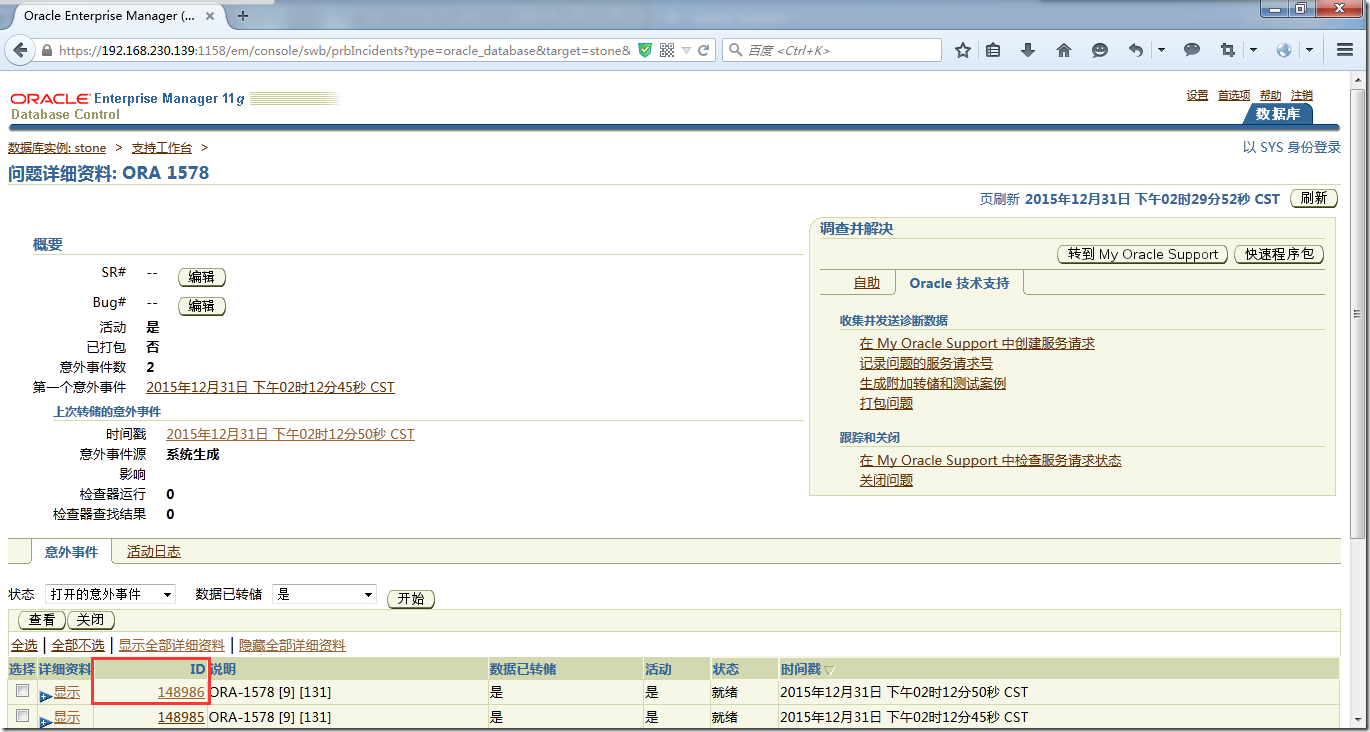1370x732 pixels.
Task: Click the 全部不选 link
Action: (78, 645)
